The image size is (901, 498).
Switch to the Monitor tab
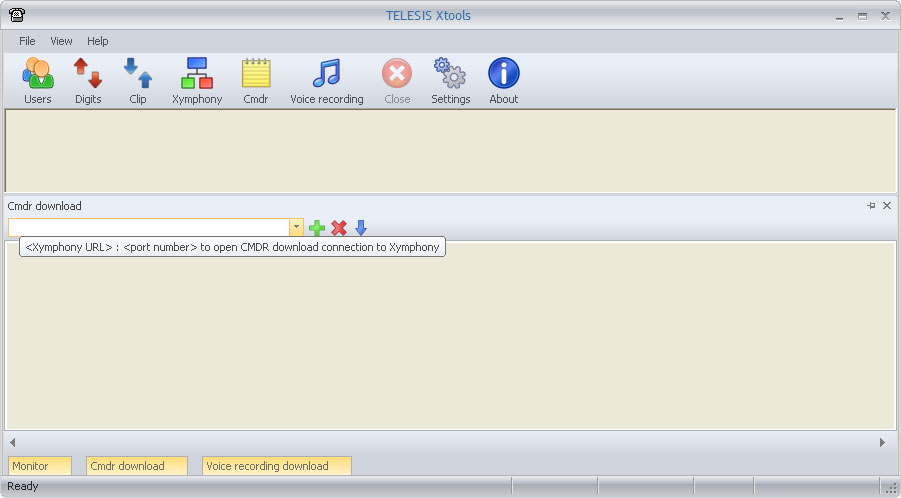click(x=40, y=466)
